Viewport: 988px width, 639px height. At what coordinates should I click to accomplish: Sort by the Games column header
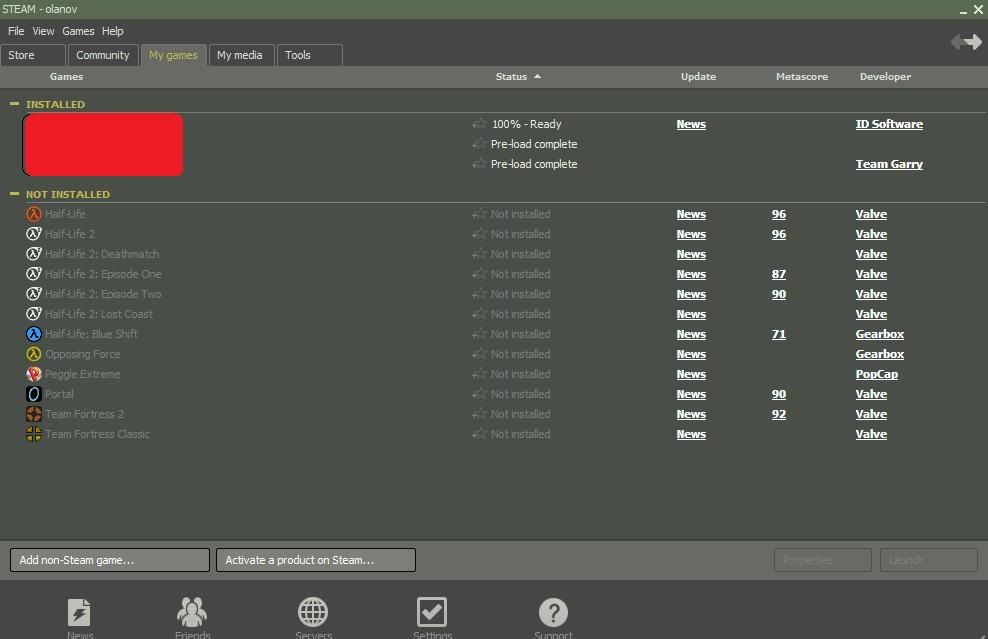point(66,76)
